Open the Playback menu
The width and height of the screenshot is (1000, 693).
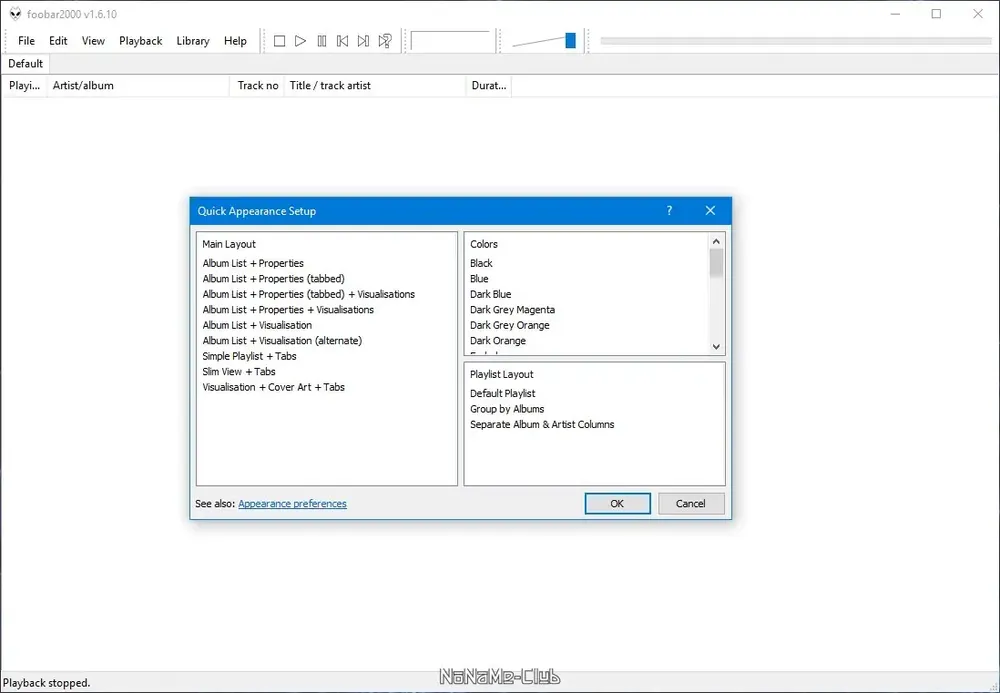click(140, 41)
